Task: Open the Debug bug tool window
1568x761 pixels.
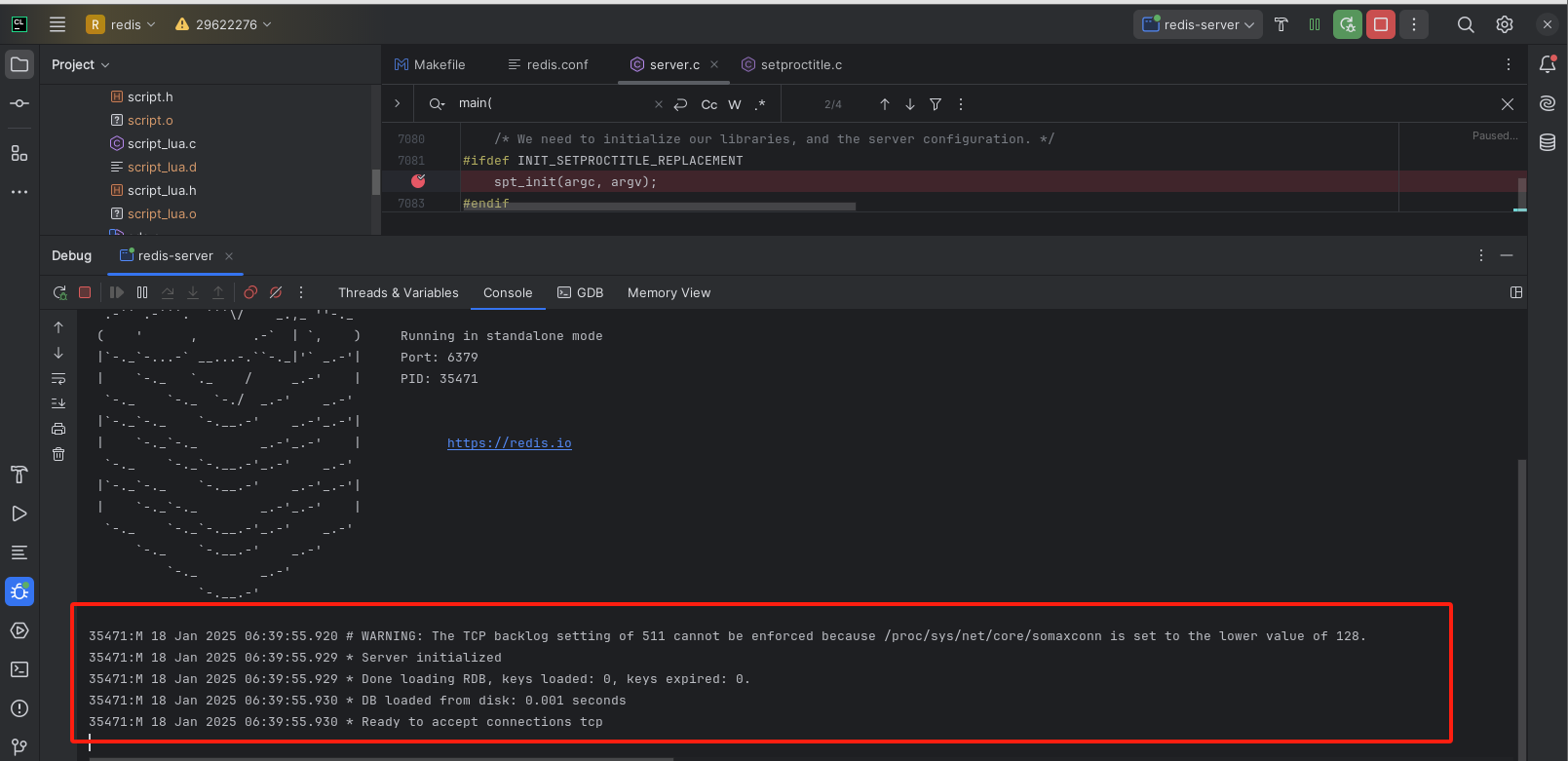Action: (x=19, y=591)
